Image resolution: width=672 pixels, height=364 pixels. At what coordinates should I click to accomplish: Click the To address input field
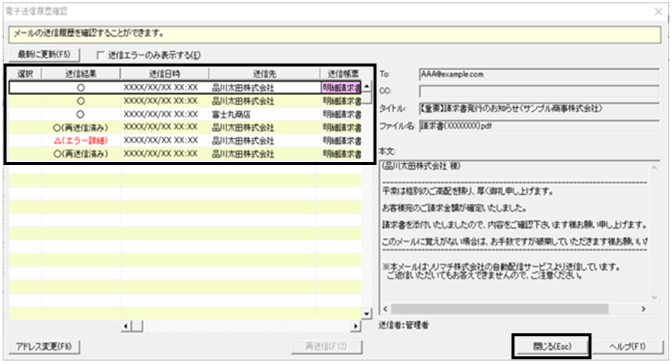539,74
